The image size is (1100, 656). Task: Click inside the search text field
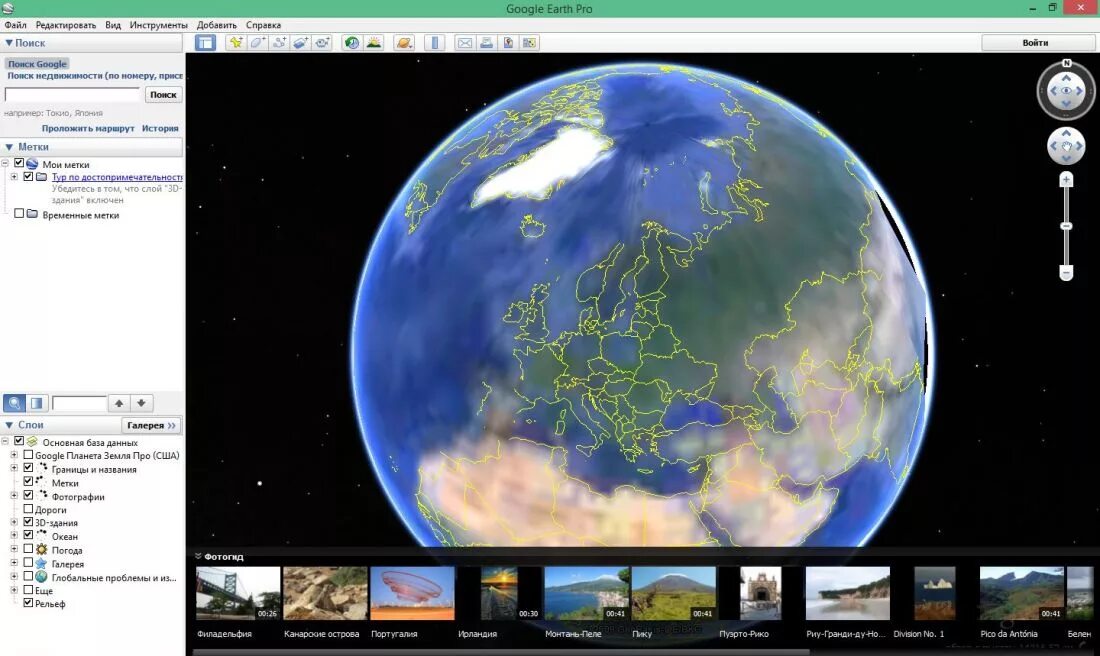73,95
